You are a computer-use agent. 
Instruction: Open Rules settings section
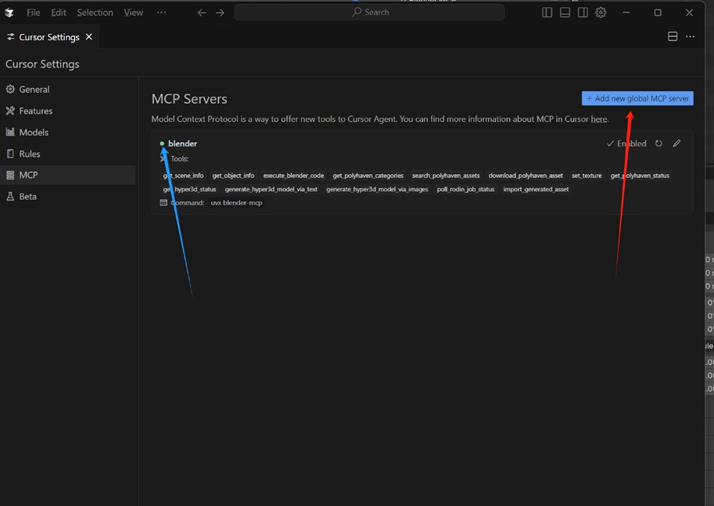[x=68, y=153]
